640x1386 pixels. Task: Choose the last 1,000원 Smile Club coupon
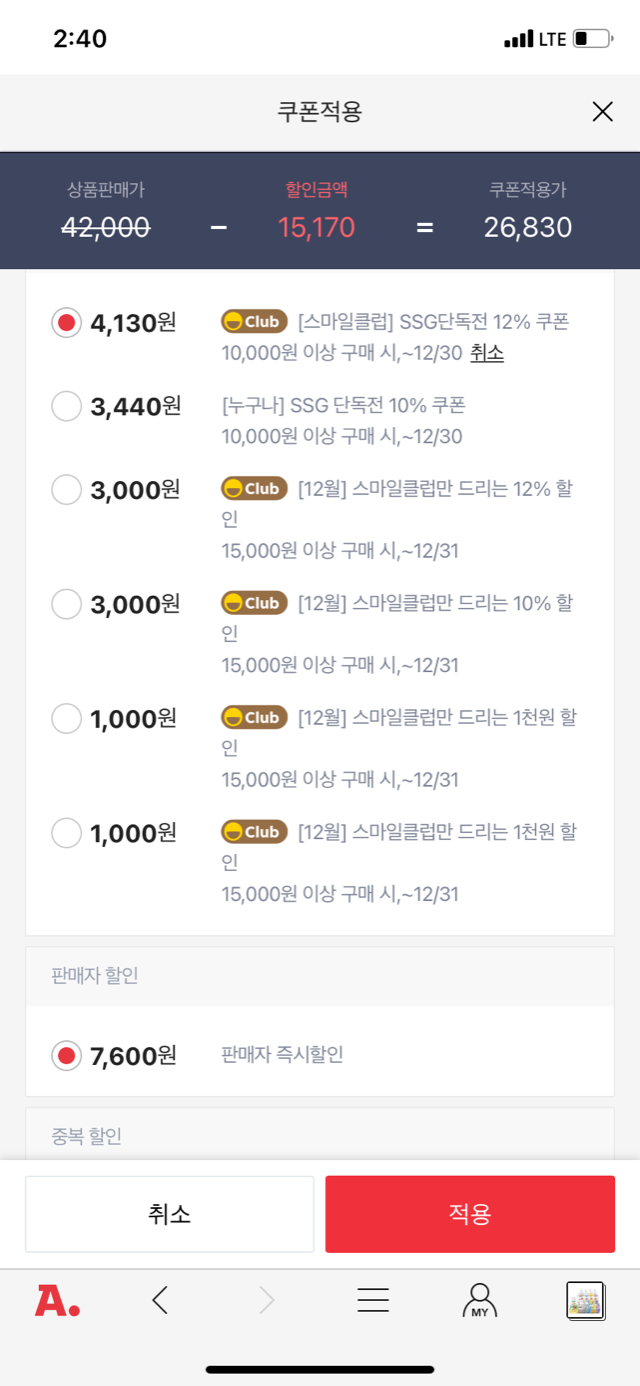tap(67, 832)
